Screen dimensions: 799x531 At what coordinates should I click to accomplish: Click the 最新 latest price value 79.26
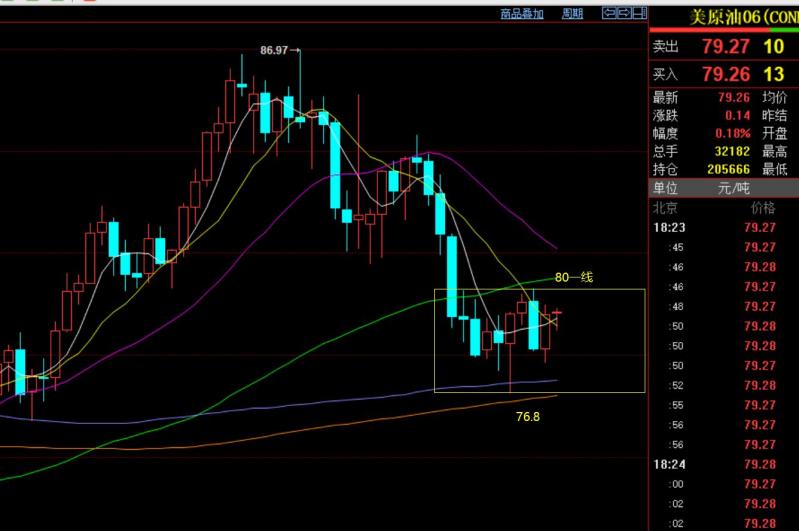click(x=734, y=97)
